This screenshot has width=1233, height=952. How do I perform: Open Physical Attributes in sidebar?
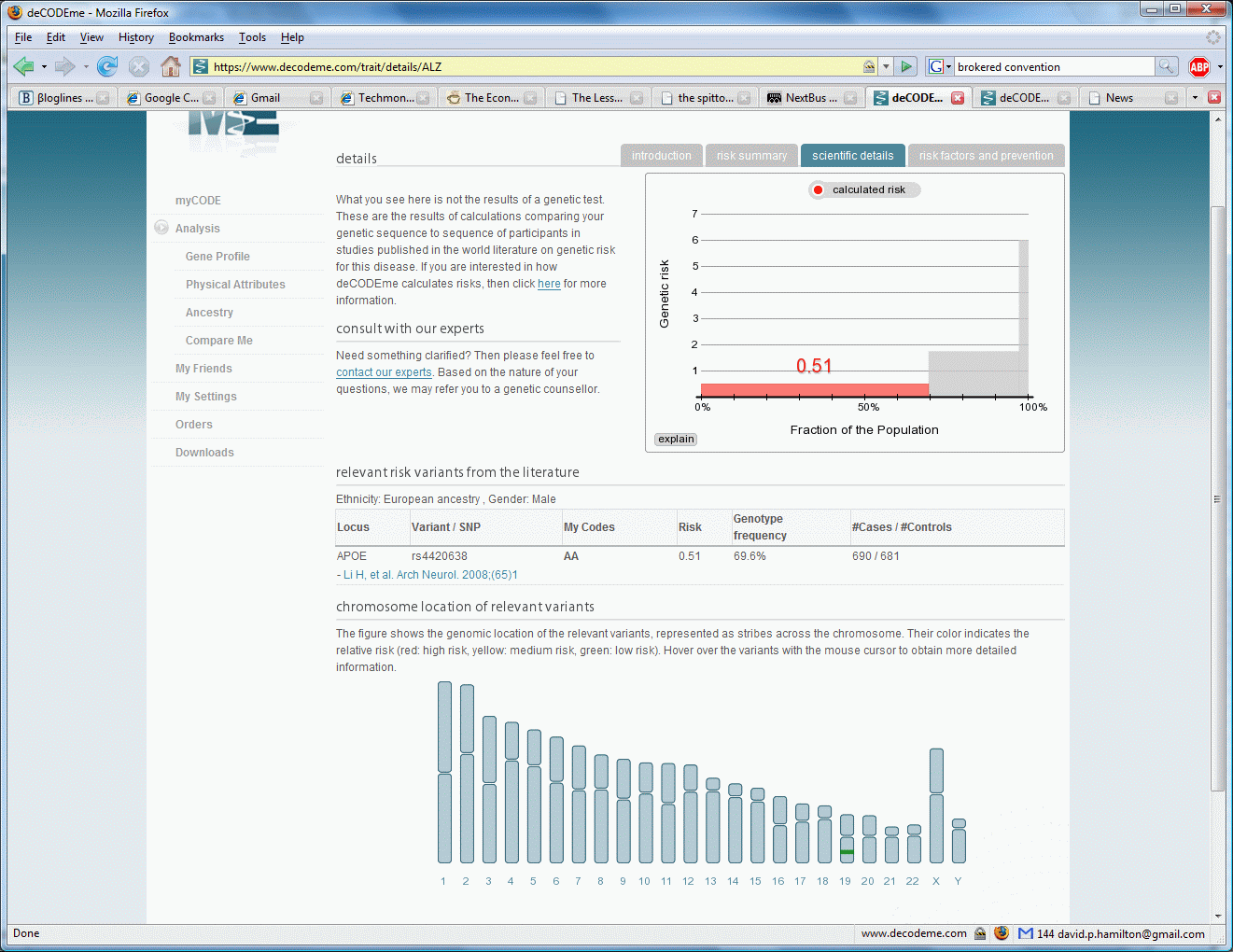tap(235, 285)
